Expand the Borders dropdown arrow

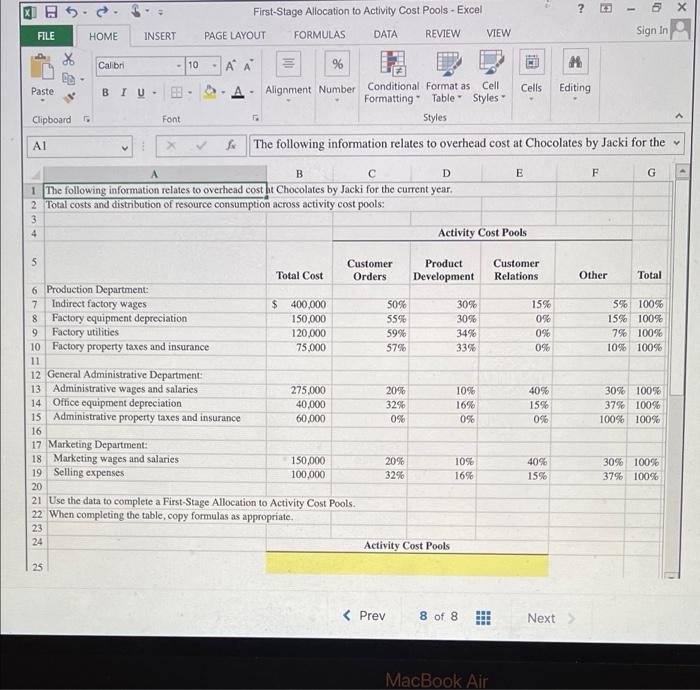pos(190,93)
